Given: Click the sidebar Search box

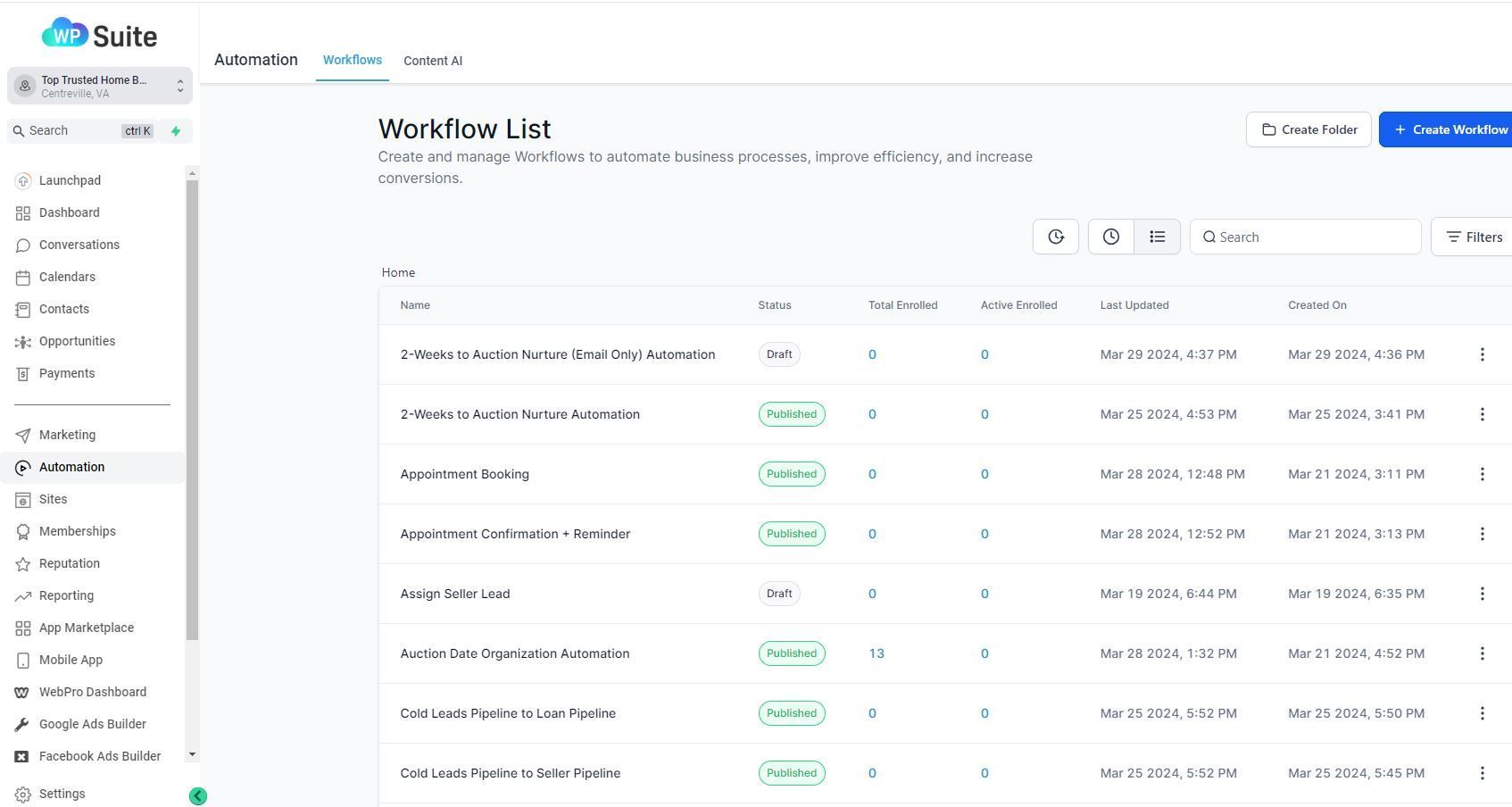Looking at the screenshot, I should tap(82, 131).
